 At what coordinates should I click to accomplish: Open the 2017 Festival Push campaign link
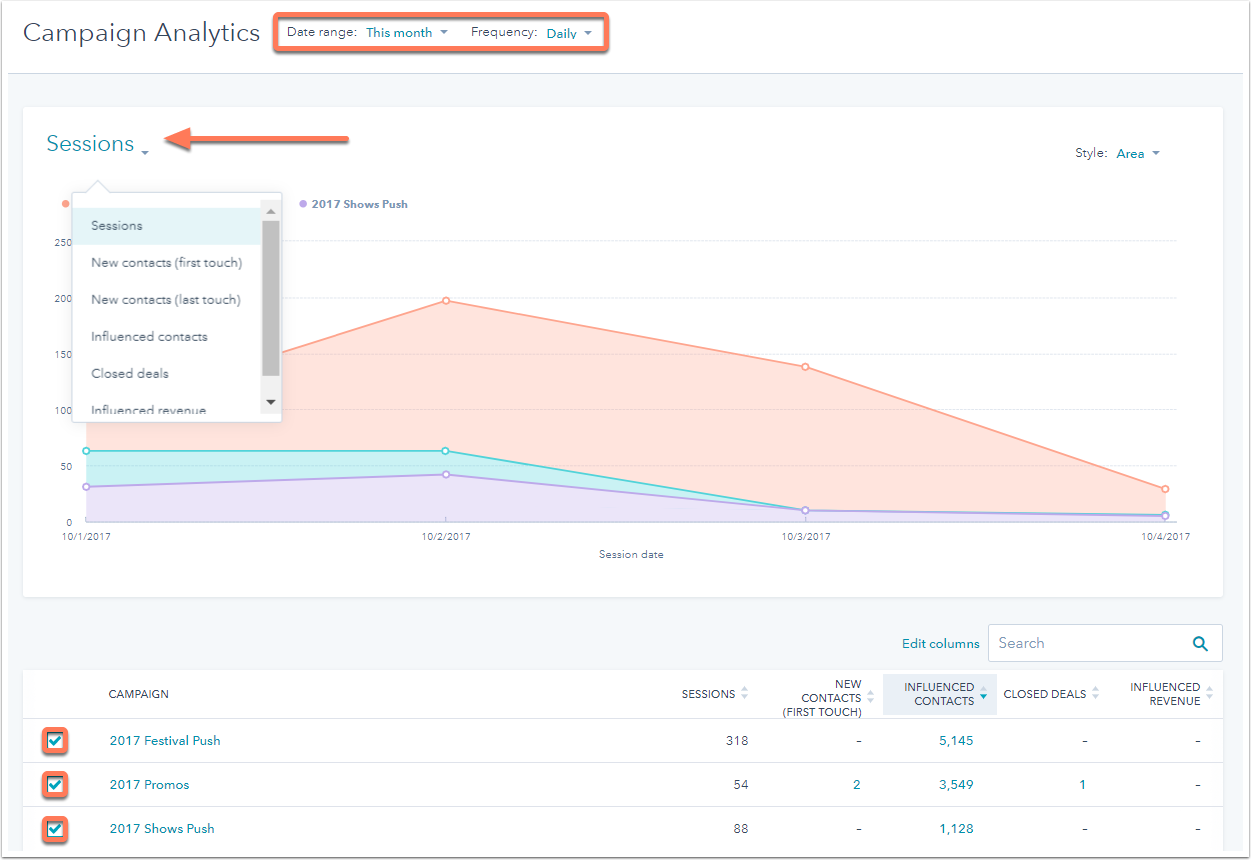pyautogui.click(x=165, y=741)
